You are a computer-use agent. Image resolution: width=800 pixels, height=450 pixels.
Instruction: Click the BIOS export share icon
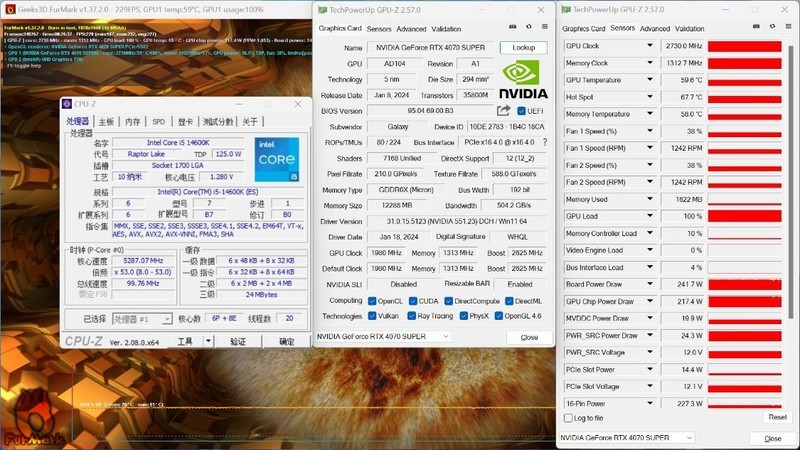pos(504,111)
